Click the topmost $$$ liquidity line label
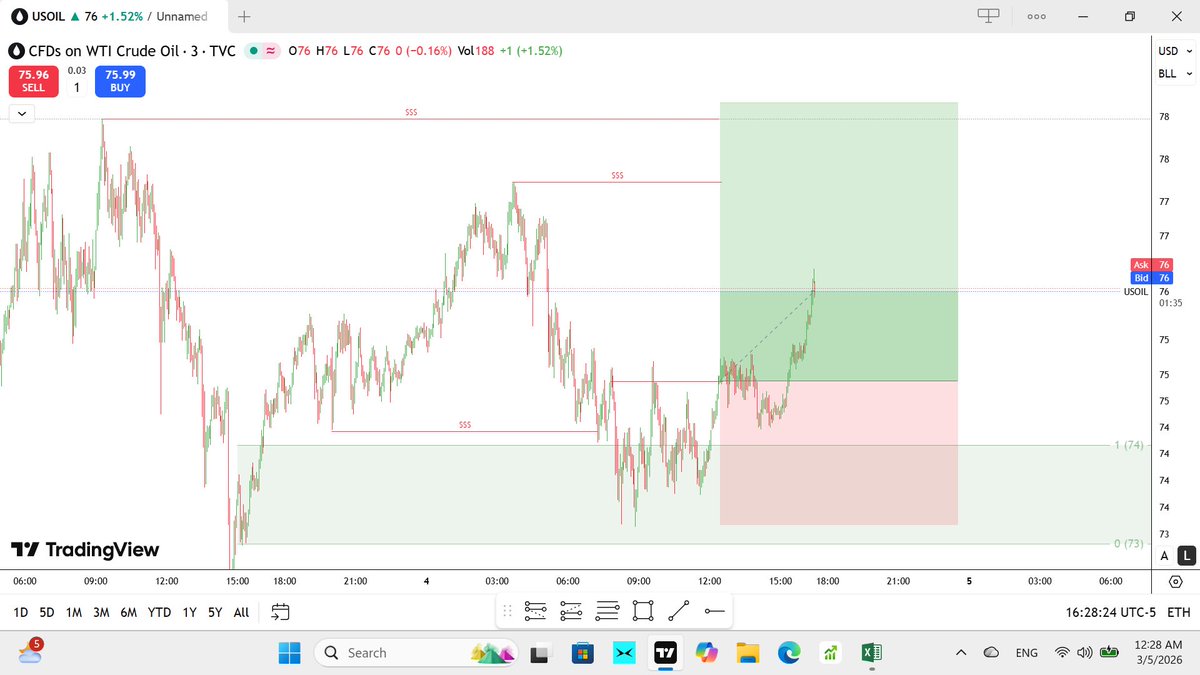The image size is (1200, 675). 411,113
